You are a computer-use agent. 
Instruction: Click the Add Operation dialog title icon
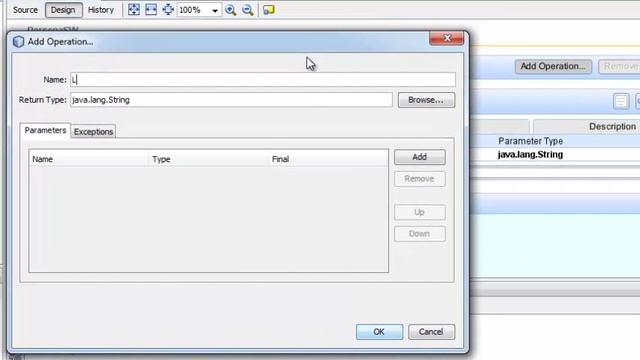click(x=18, y=42)
